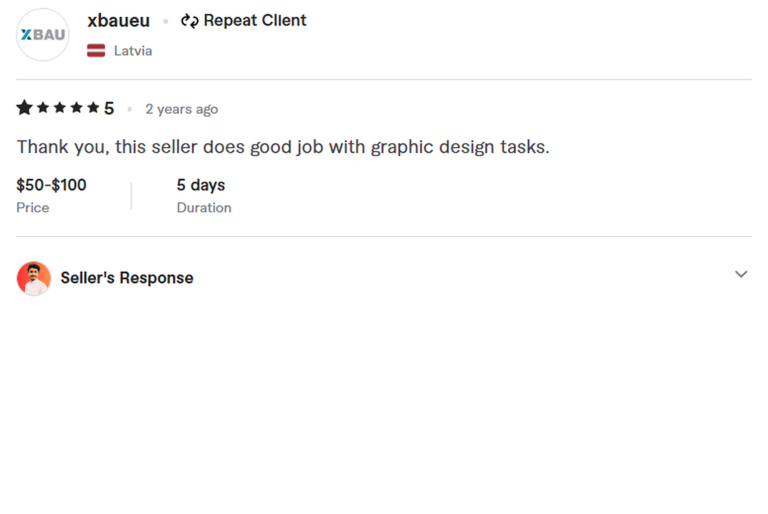This screenshot has width=768, height=514.
Task: Click the seller's profile picture
Action: (x=34, y=278)
